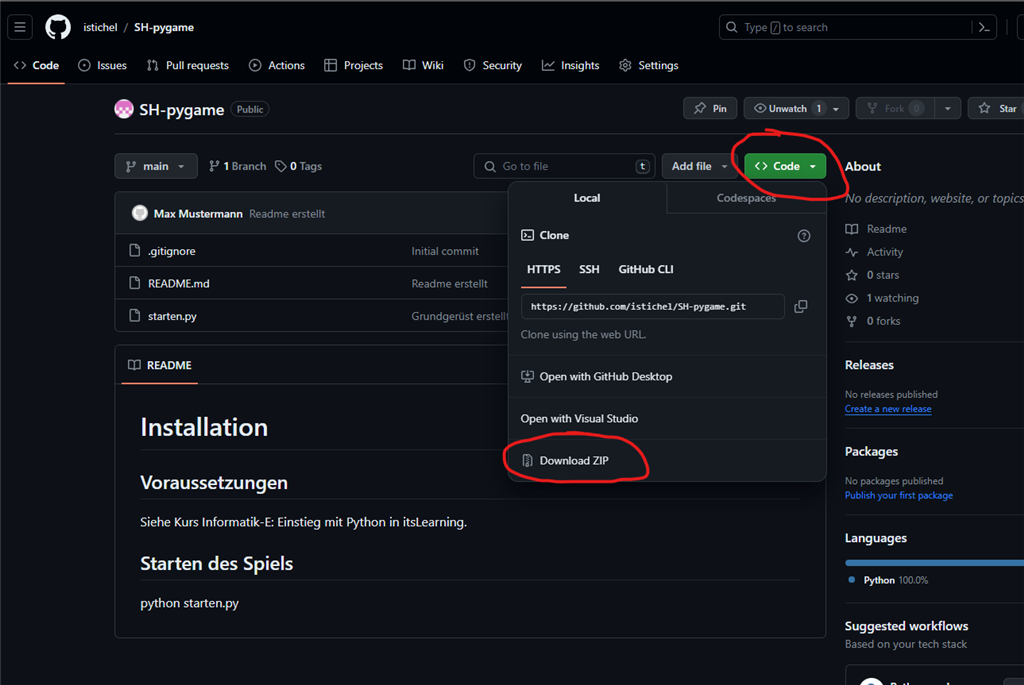This screenshot has width=1024, height=685.
Task: Open the Pull requests tab
Action: tap(187, 65)
